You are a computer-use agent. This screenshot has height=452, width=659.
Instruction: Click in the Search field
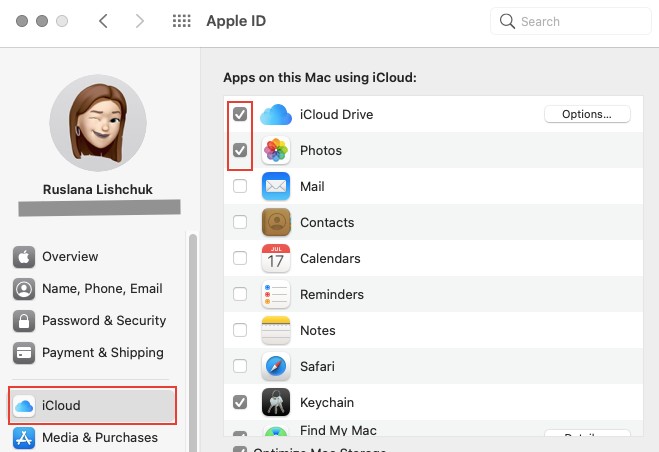tap(571, 21)
